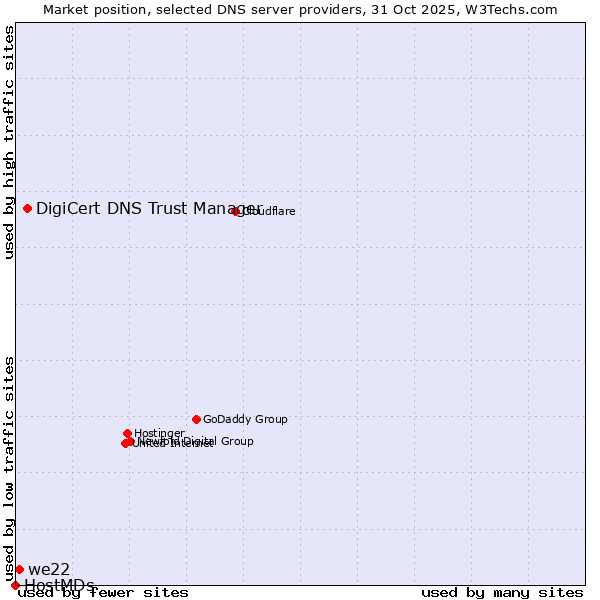Select the HostMDs text label
Viewport: 600px width, 600px height.
point(59,585)
